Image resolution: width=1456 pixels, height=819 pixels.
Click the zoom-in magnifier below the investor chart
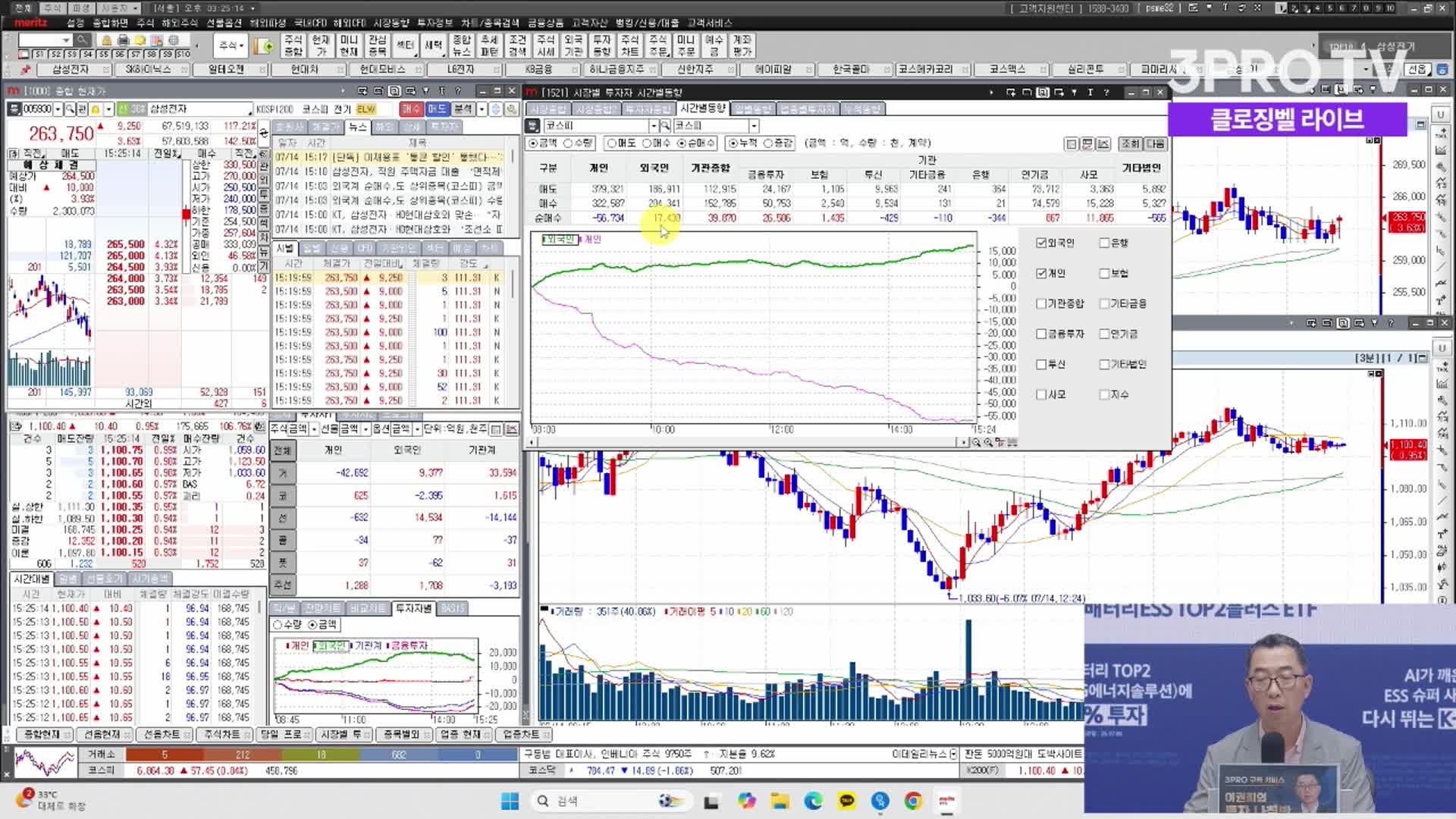click(988, 442)
